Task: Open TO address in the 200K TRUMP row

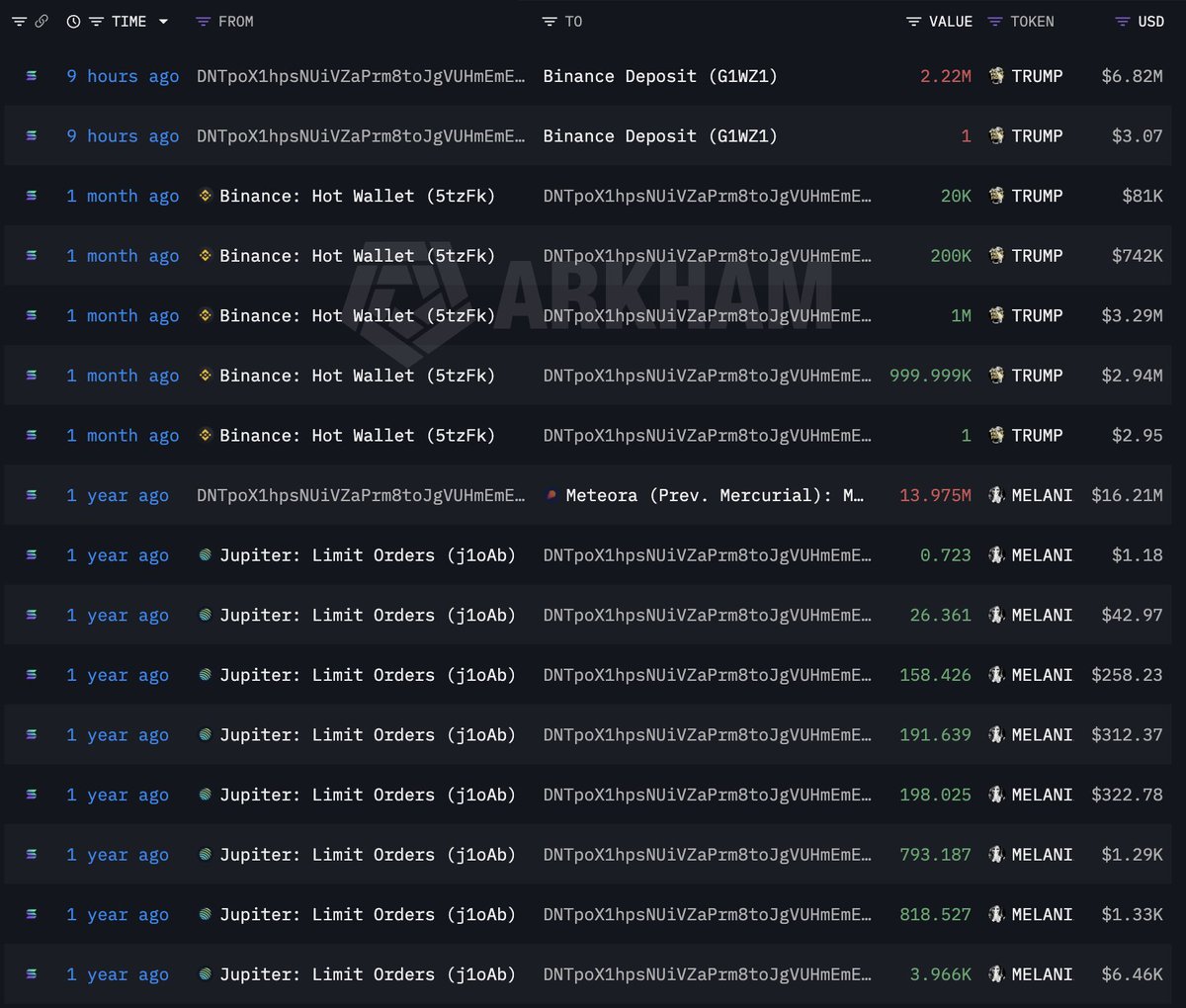Action: (x=708, y=255)
